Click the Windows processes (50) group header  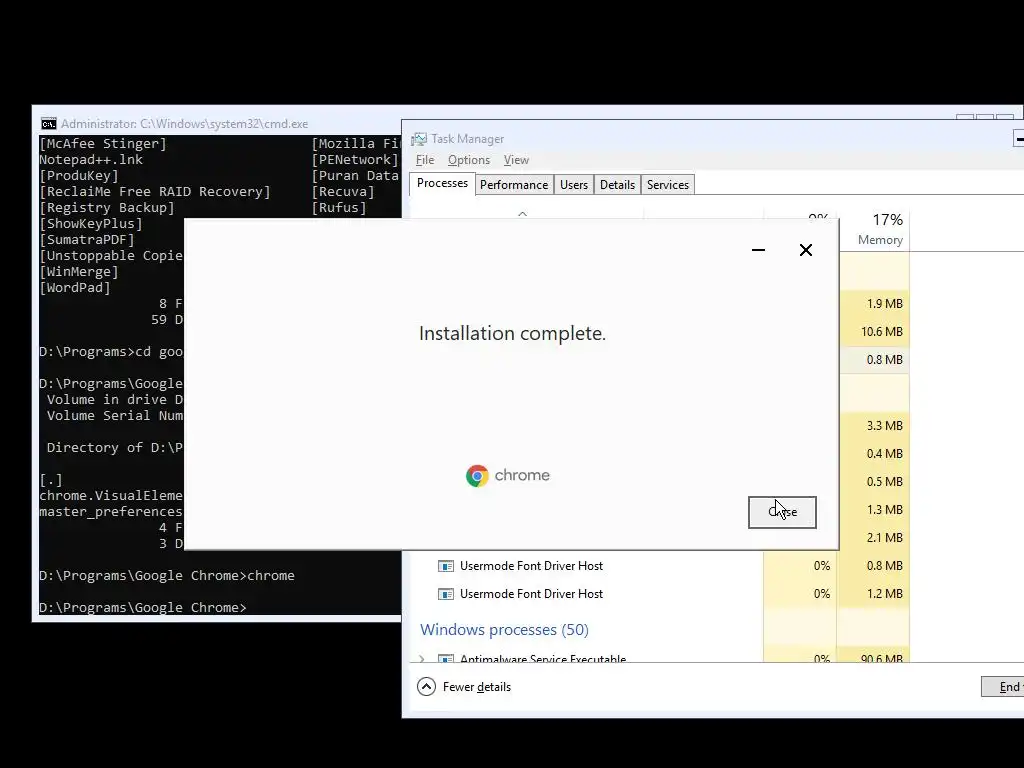click(x=504, y=630)
